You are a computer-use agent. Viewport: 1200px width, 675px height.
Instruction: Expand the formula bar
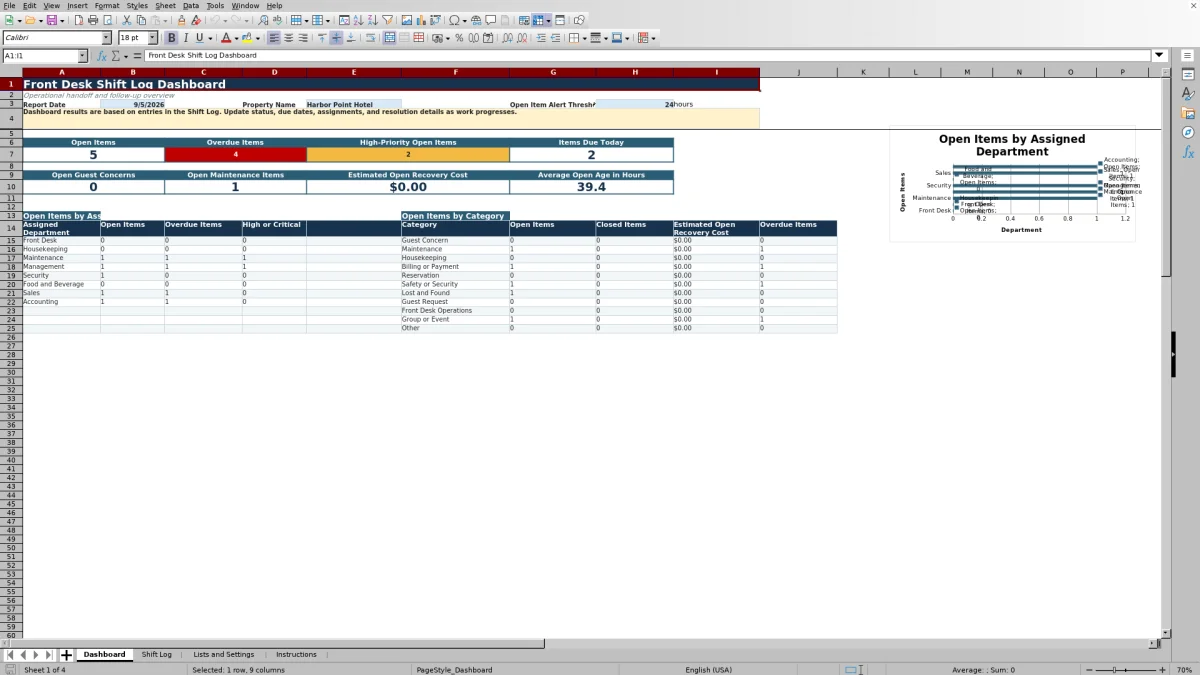coord(1160,55)
